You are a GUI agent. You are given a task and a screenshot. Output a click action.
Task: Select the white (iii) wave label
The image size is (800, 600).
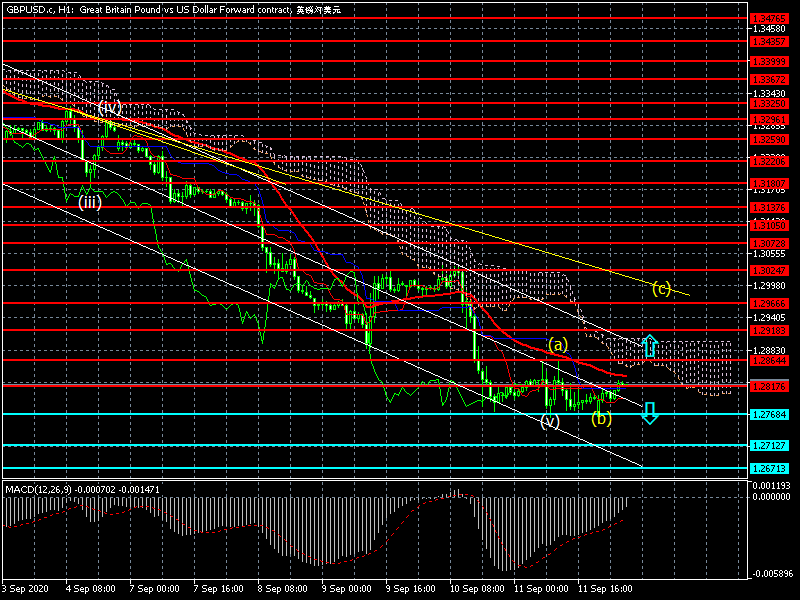tap(90, 201)
